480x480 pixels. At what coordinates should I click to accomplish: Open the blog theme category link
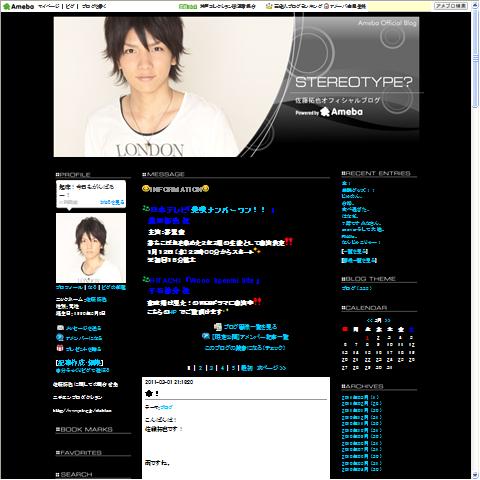[x=356, y=288]
